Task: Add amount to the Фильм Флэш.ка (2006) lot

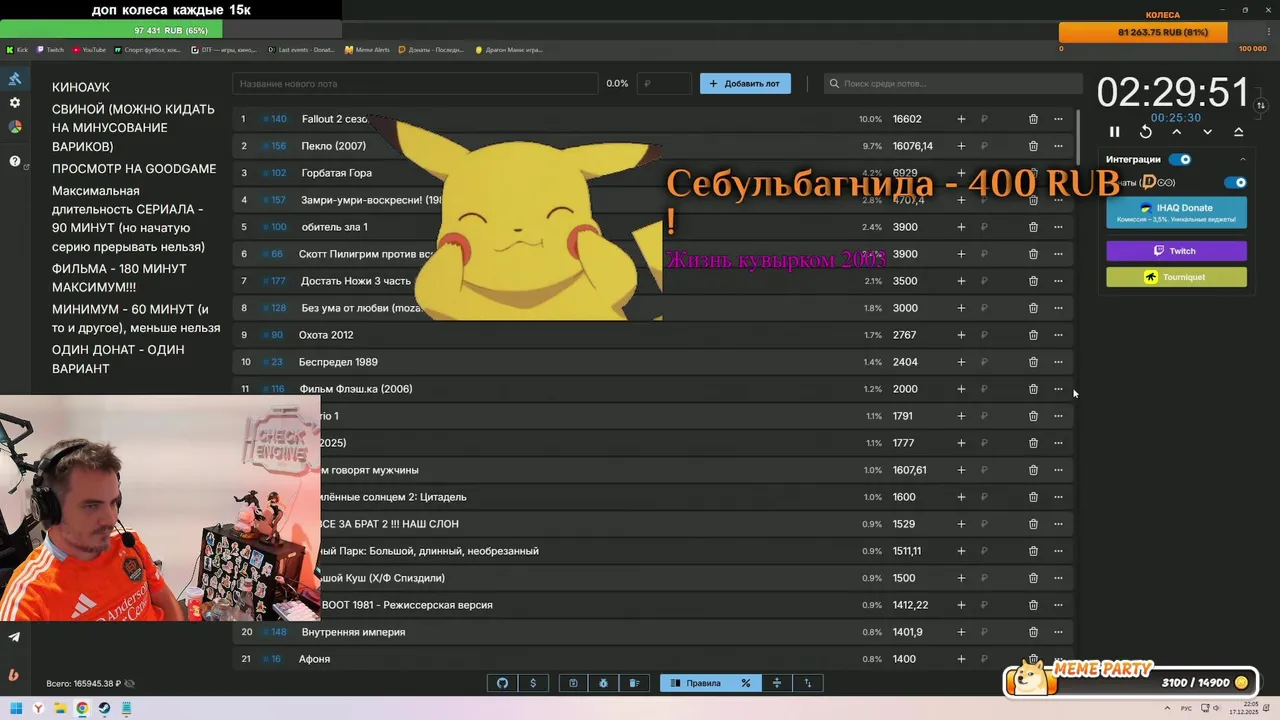Action: point(961,389)
